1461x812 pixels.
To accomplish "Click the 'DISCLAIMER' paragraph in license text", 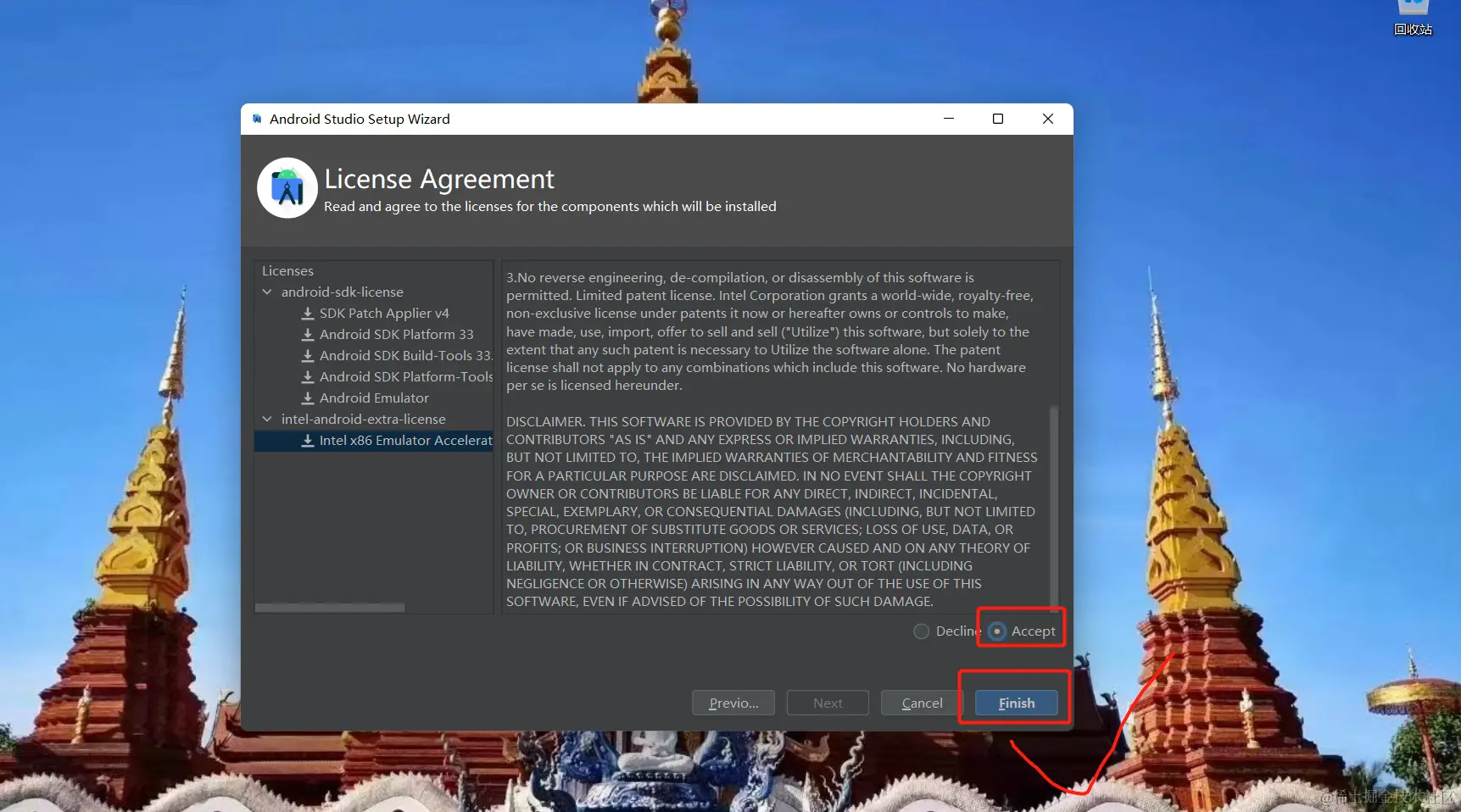I will 772,512.
